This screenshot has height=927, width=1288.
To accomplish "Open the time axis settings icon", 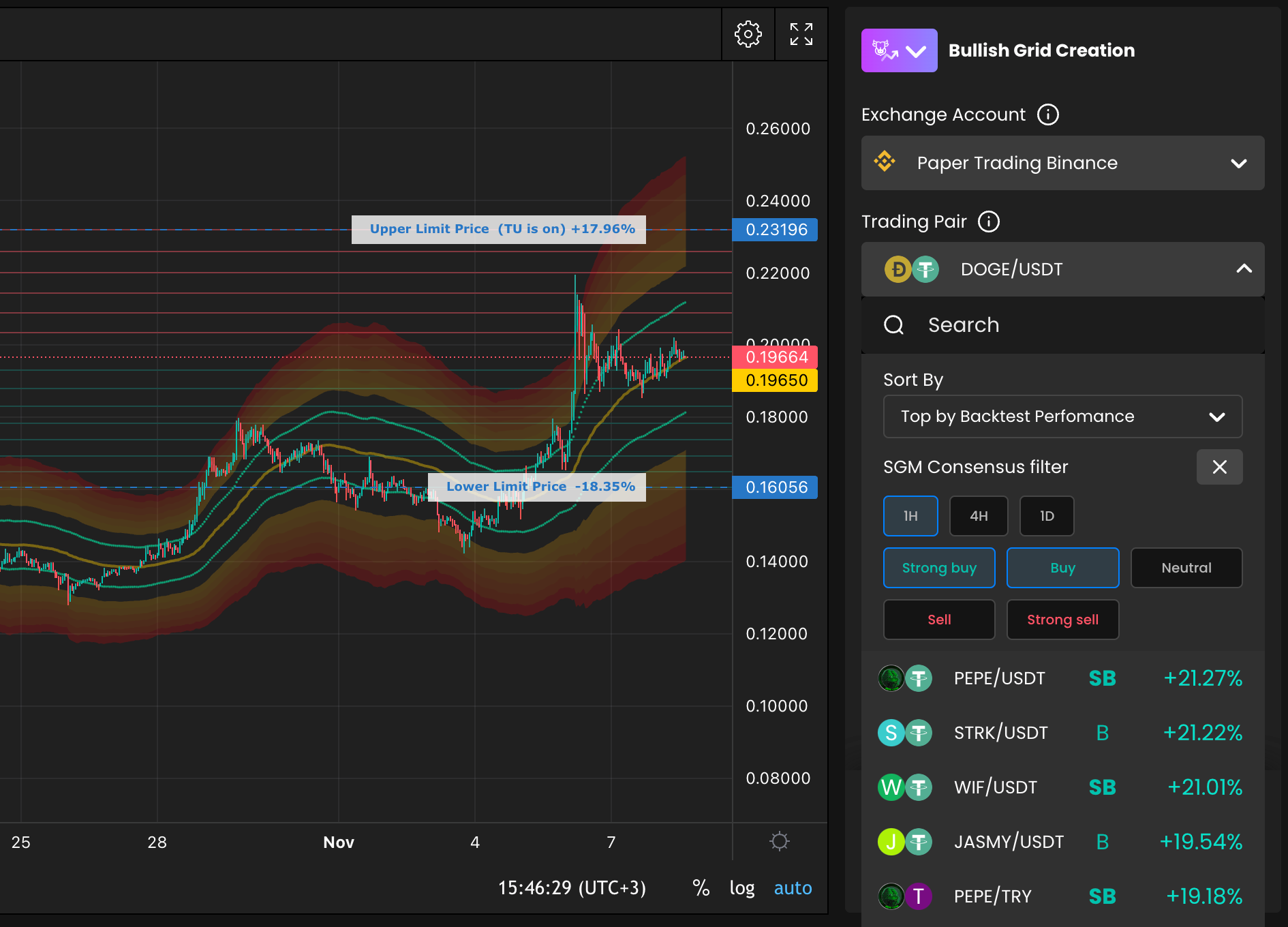I will pyautogui.click(x=780, y=841).
